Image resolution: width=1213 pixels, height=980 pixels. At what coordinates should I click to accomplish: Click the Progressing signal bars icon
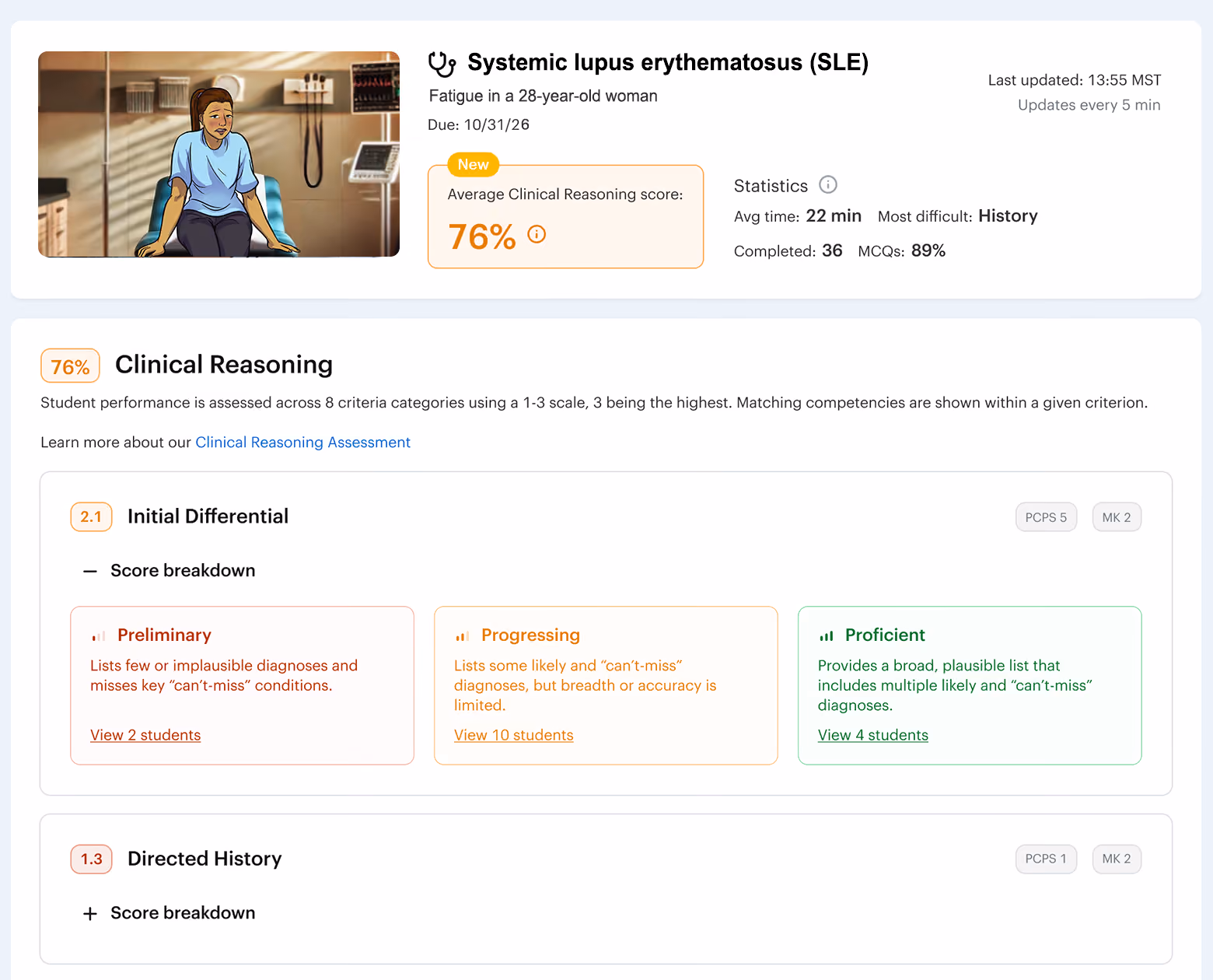(463, 635)
